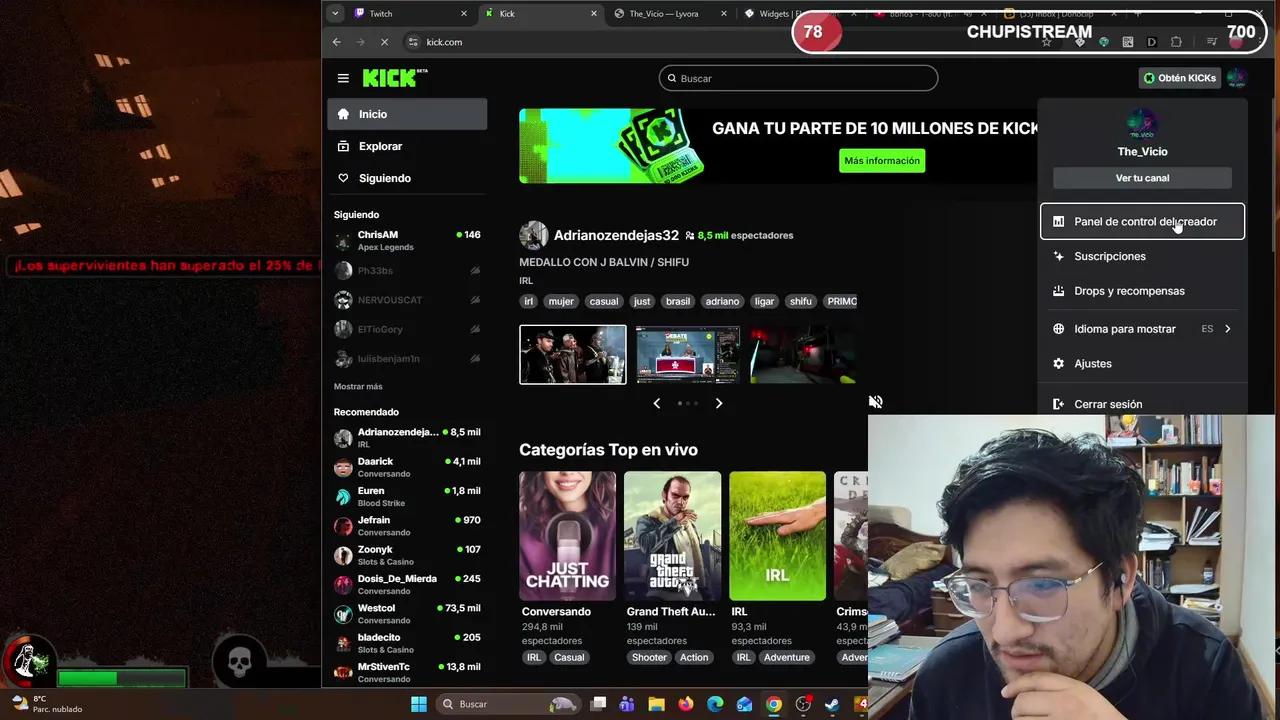Open the Just Chatting Conversando category card
1280x720 pixels.
coord(568,536)
